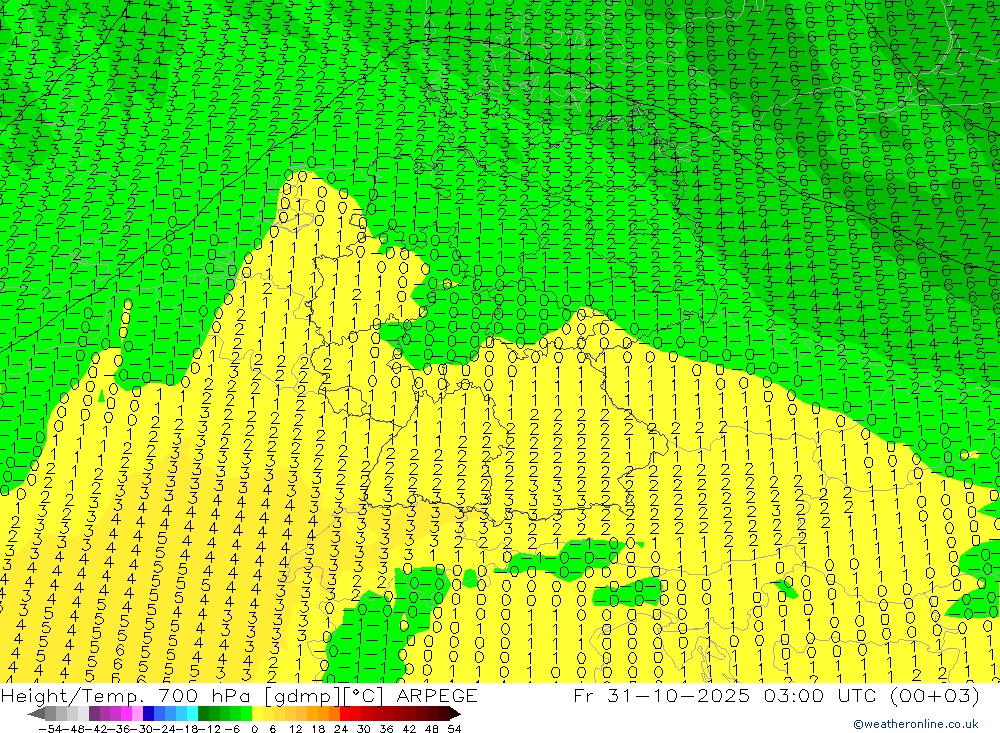The height and width of the screenshot is (733, 1000).
Task: Click the 'Height/Temp.' title text
Action: tap(71, 696)
